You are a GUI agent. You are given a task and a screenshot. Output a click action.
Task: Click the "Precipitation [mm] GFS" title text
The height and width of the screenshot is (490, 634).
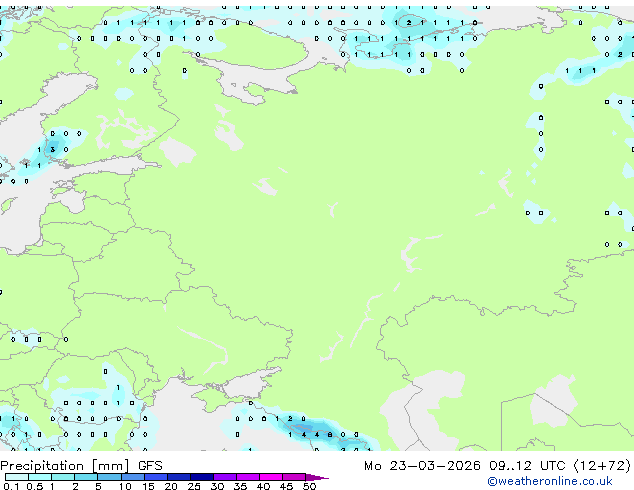81,466
